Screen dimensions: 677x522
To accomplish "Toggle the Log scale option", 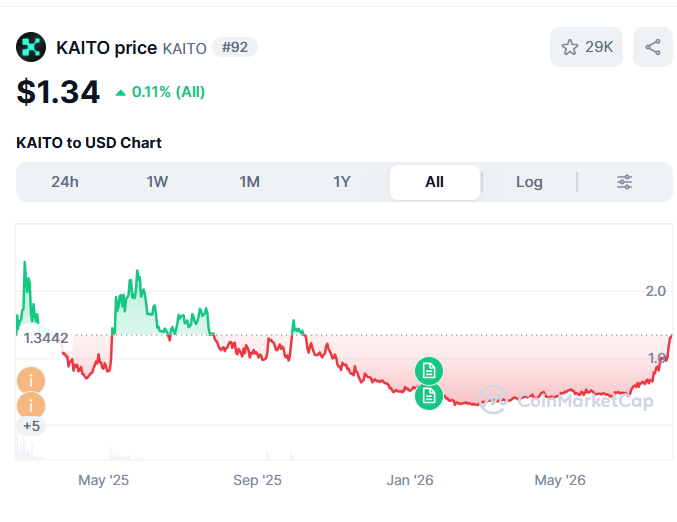I will [529, 182].
